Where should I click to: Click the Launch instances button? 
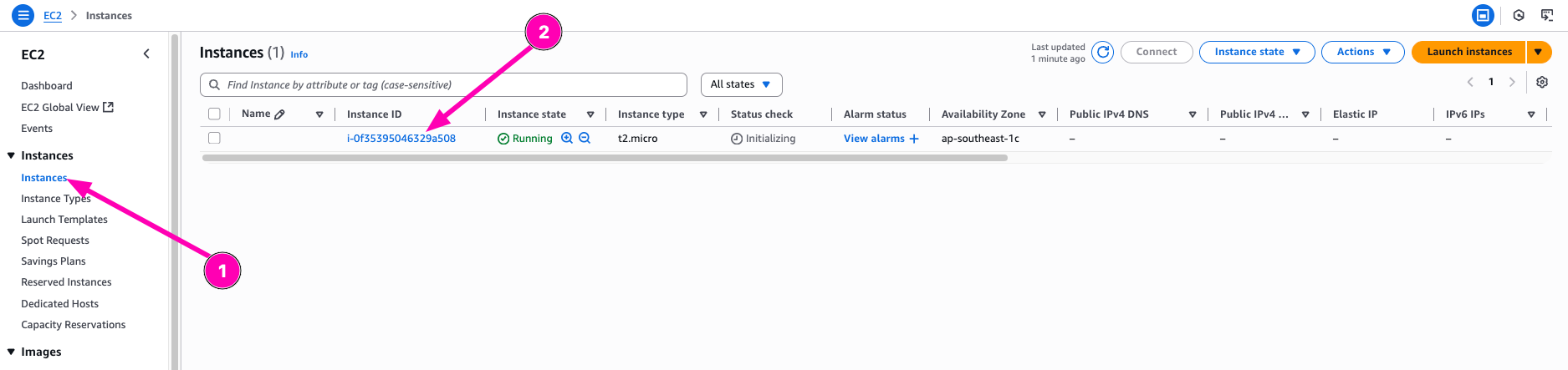[x=1468, y=52]
